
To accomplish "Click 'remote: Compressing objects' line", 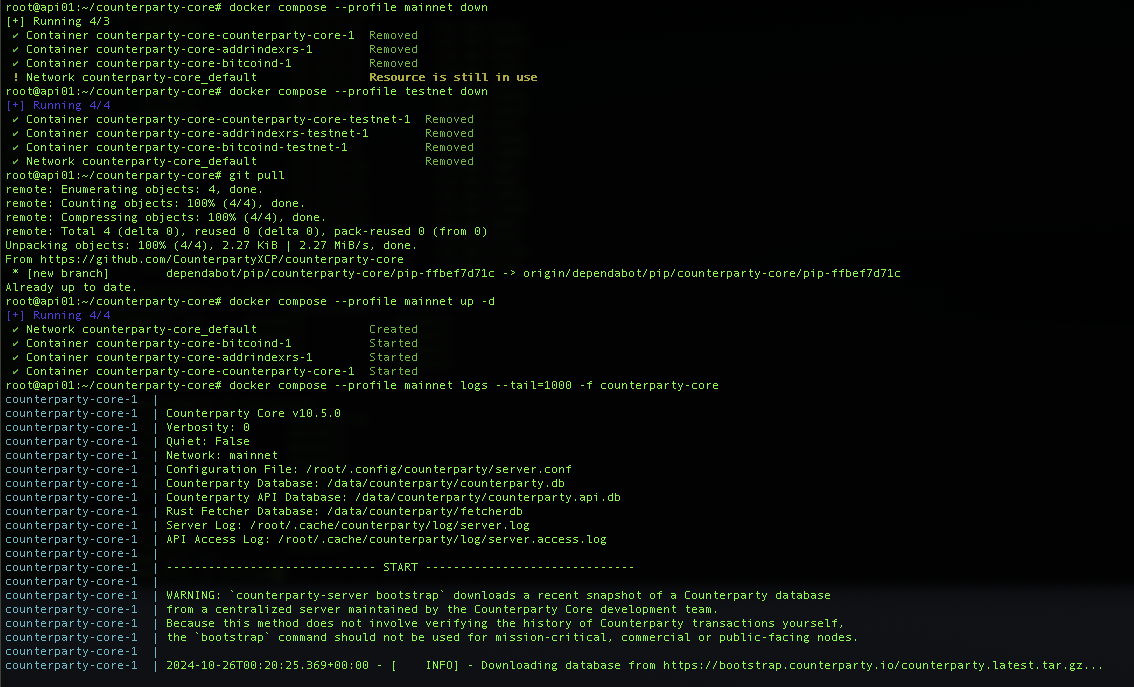I will [x=166, y=217].
